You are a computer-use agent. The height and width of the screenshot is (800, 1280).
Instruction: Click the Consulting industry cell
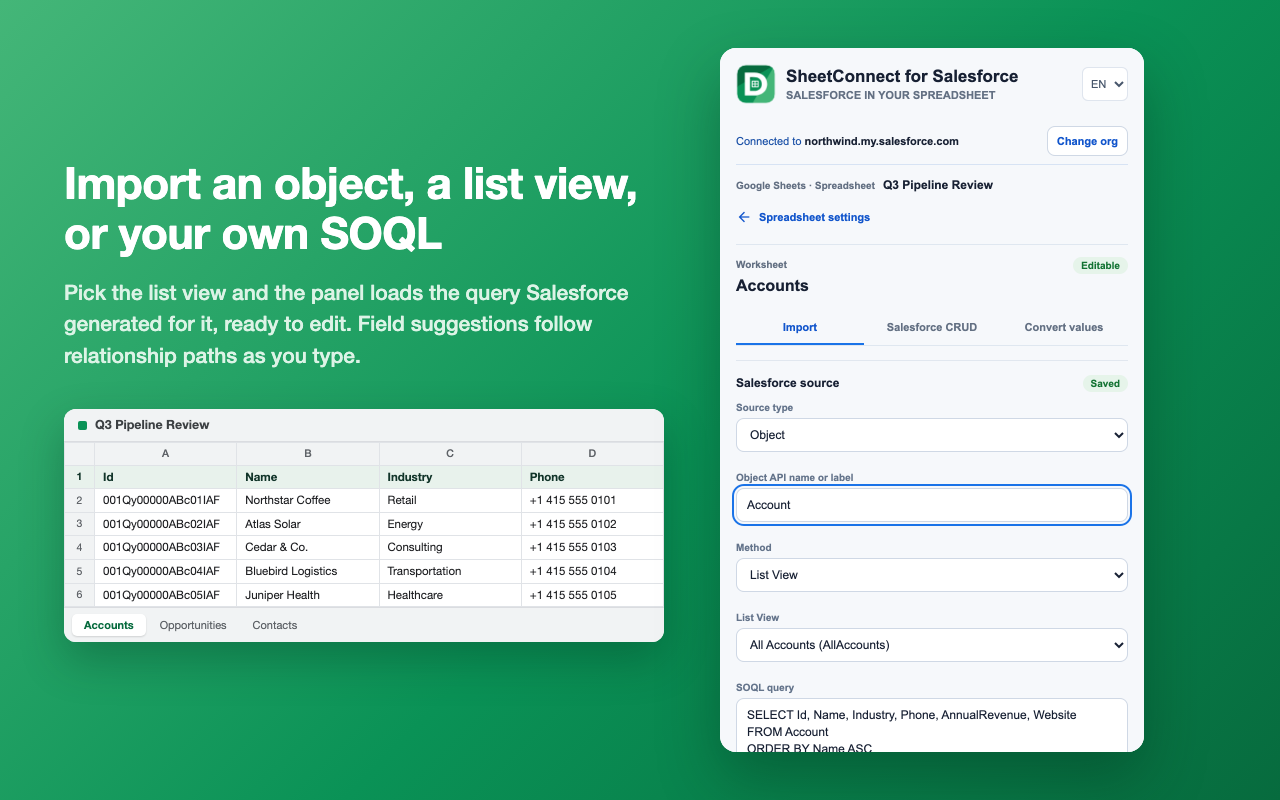tap(450, 547)
